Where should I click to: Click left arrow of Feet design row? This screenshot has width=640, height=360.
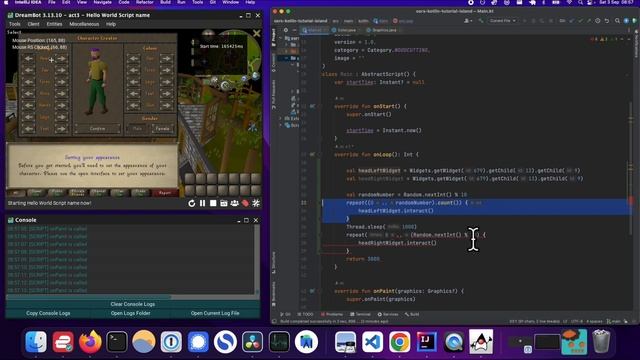[28, 129]
